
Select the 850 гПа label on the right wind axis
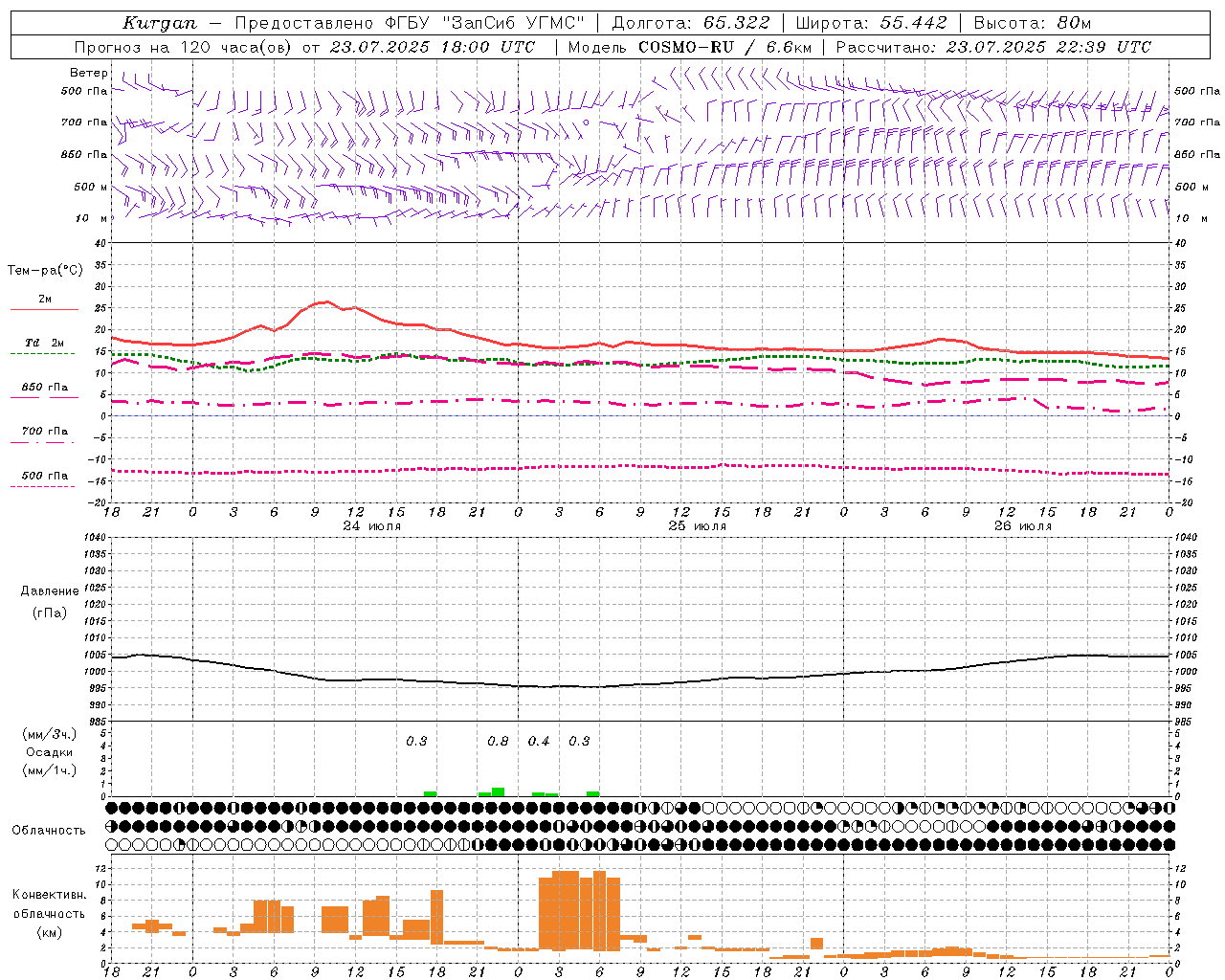[1197, 154]
